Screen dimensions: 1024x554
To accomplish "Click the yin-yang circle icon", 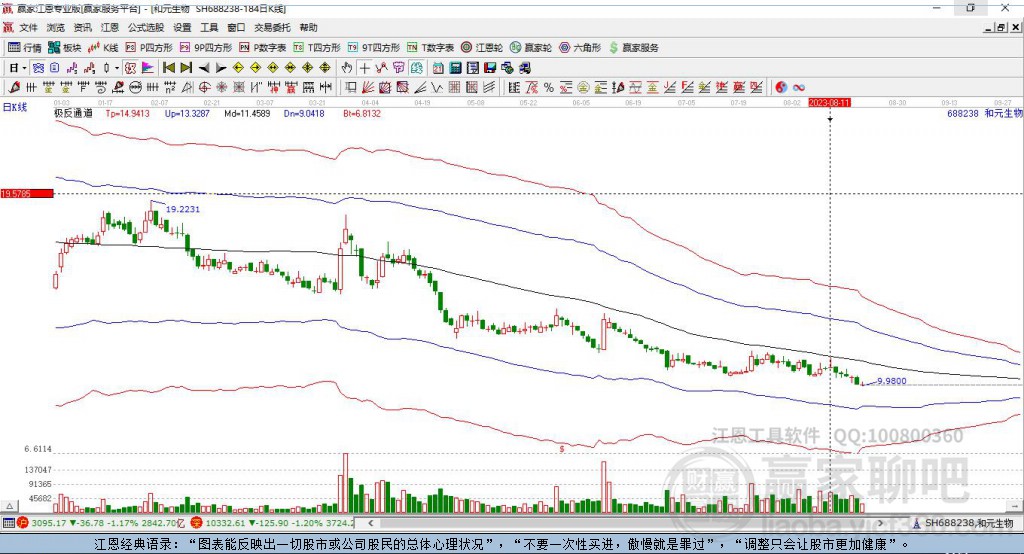I will pos(781,87).
